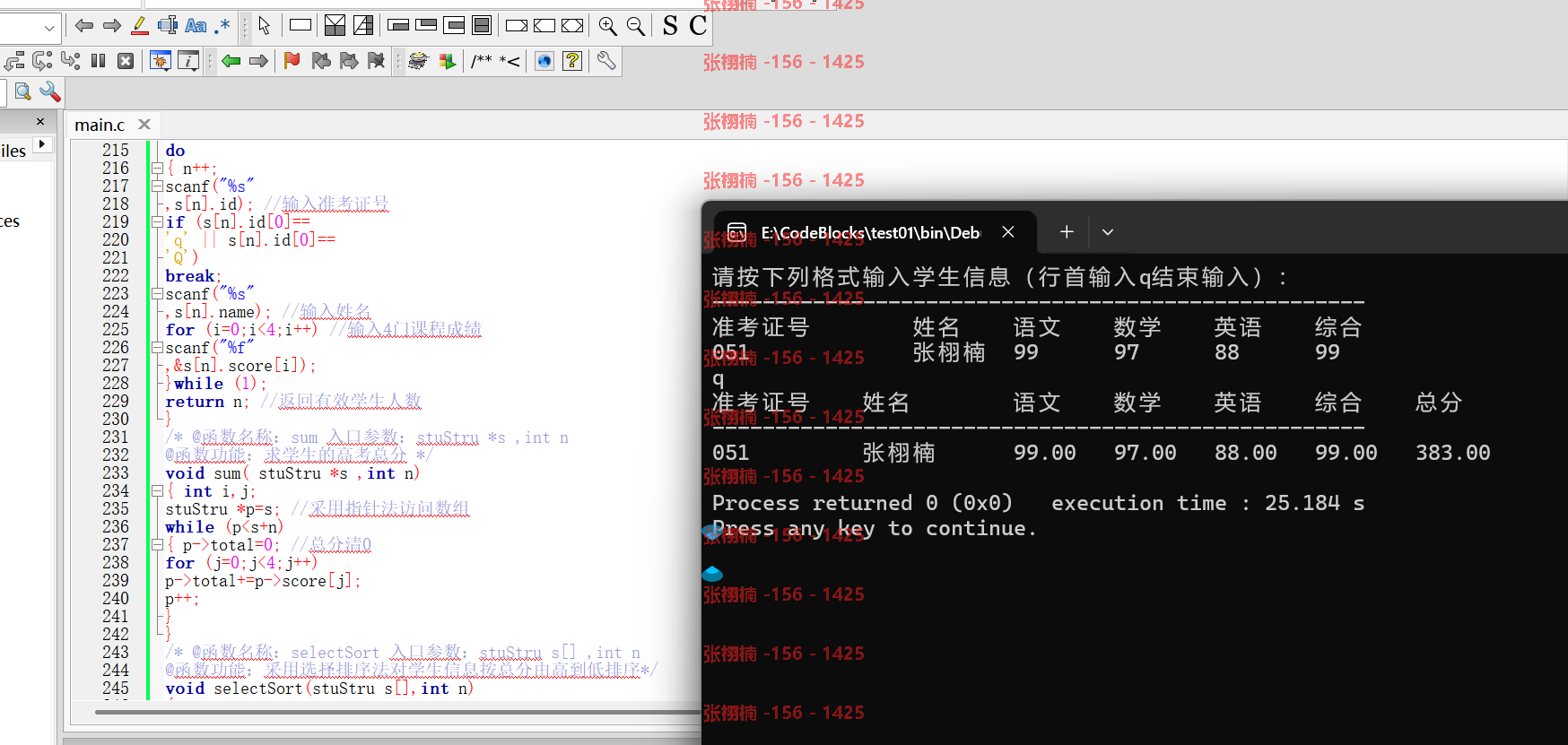
Task: Collapse fold marker at line 216
Action: click(x=157, y=168)
